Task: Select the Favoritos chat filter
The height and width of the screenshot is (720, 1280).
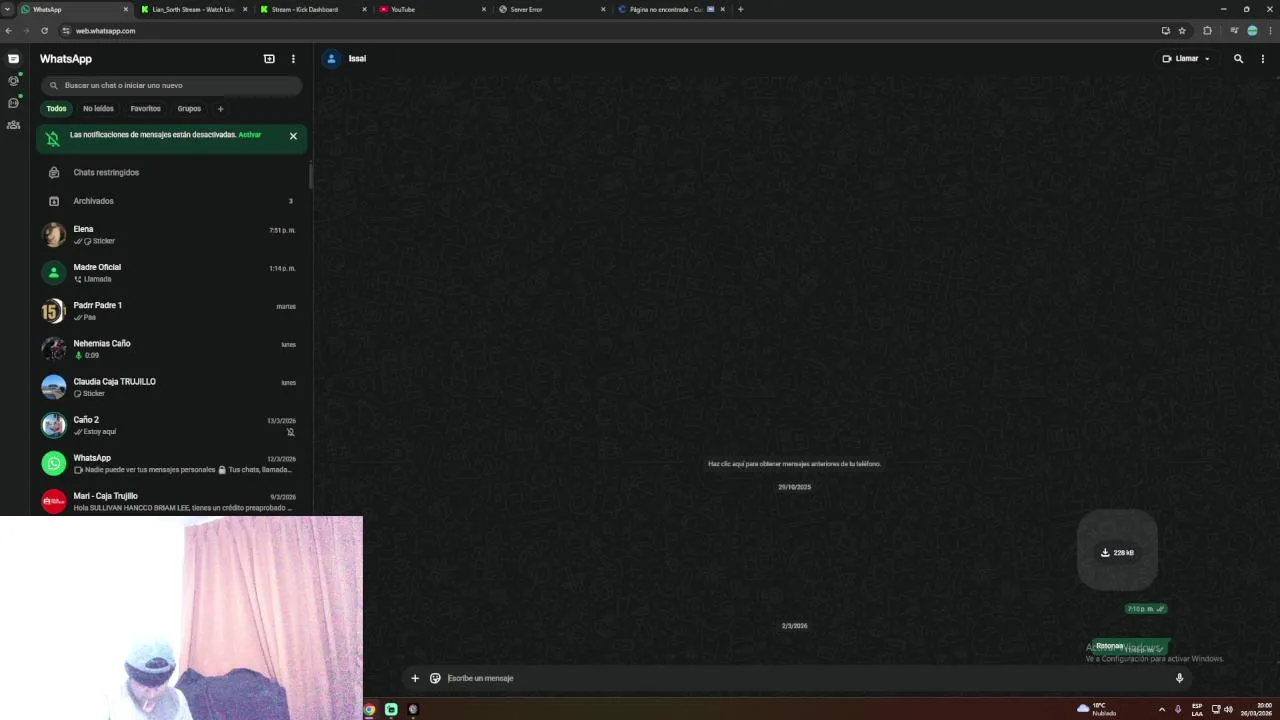Action: coord(145,109)
